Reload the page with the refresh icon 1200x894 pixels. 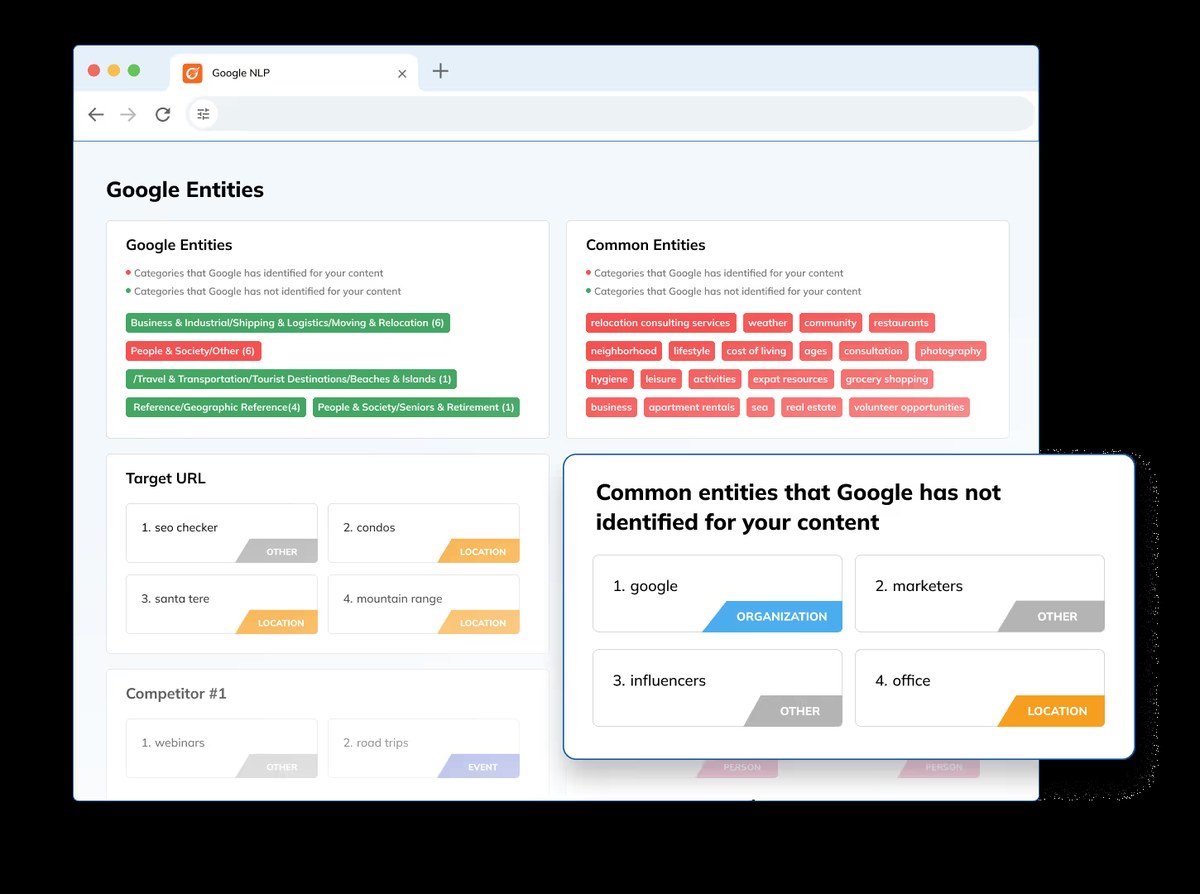[163, 115]
